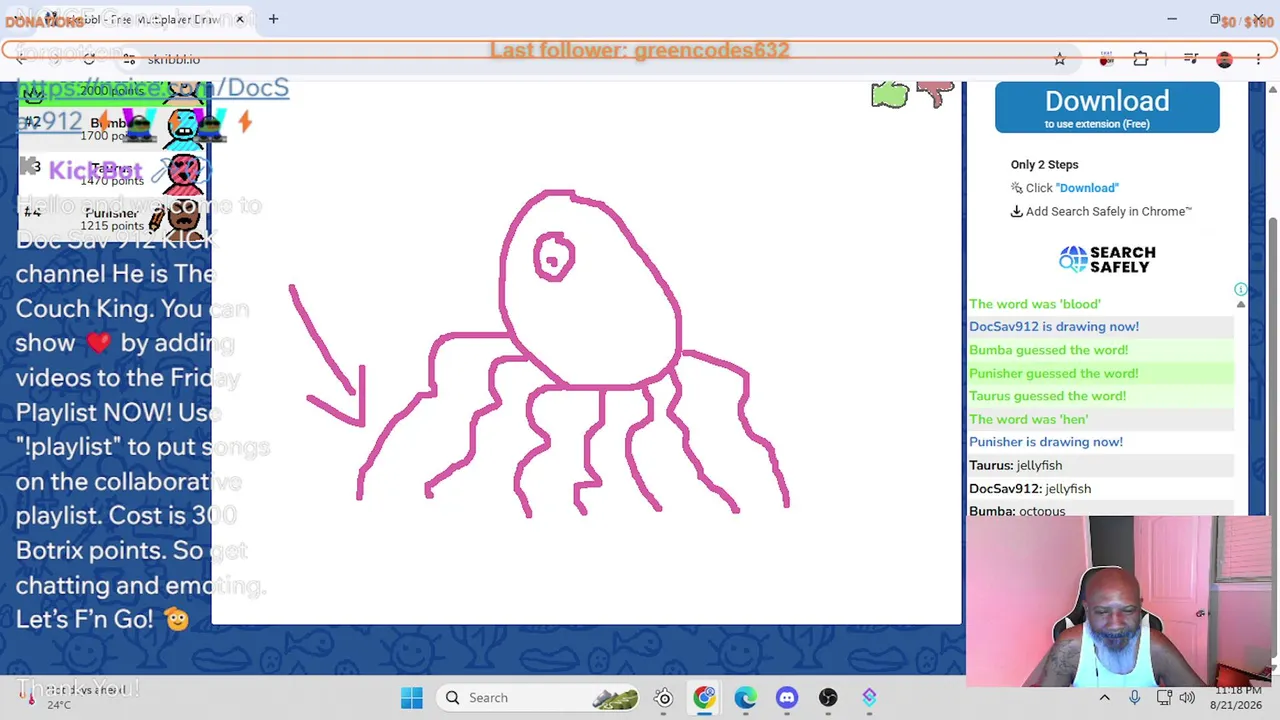Open the Extensions puzzle icon in Chrome

tap(1141, 59)
